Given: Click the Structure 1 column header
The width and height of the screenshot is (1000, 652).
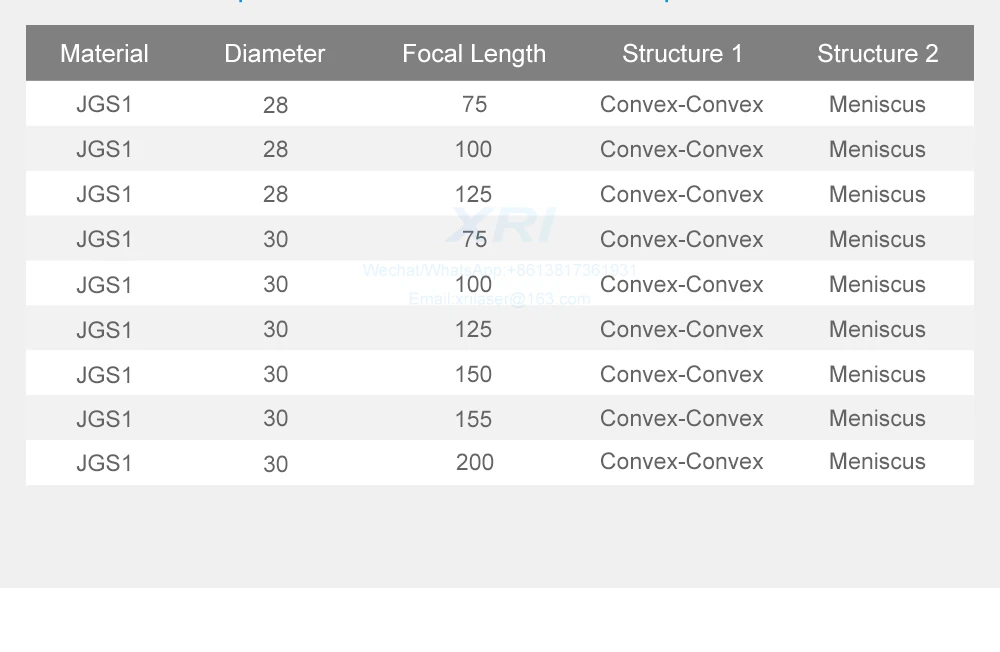Looking at the screenshot, I should pos(683,54).
